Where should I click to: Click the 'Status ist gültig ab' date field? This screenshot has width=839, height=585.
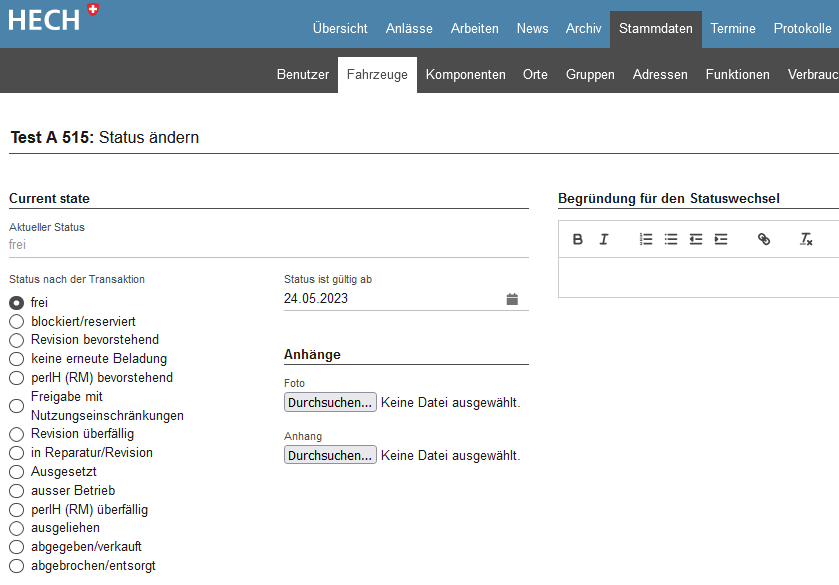point(390,299)
